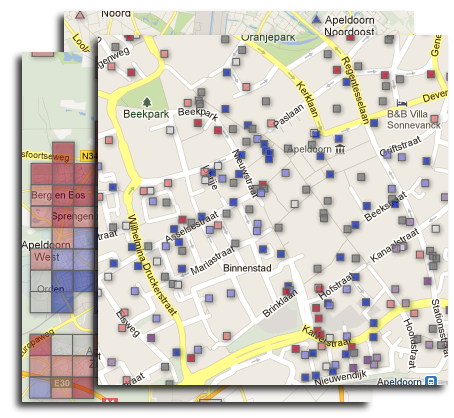
Task: Click the Eisweg street label
Action: 128,323
